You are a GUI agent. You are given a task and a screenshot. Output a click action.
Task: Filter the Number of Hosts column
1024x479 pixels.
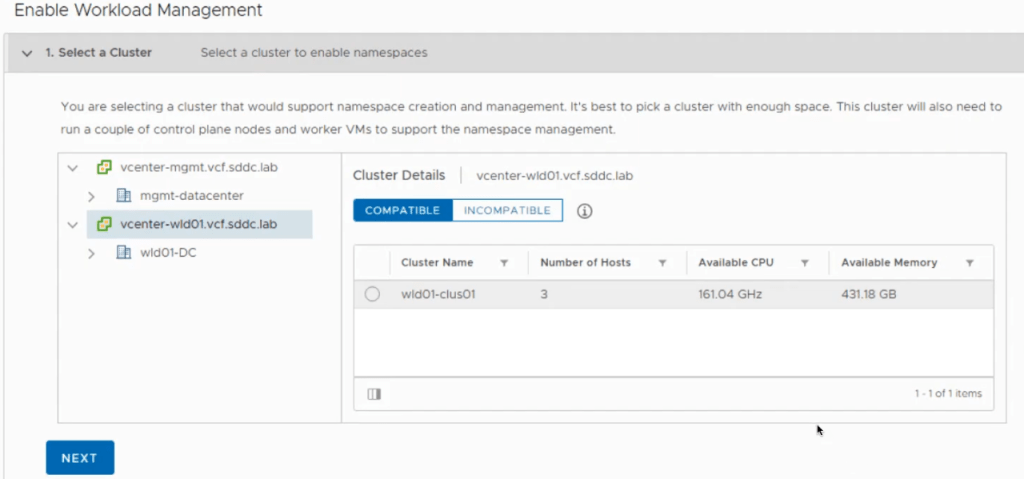pyautogui.click(x=662, y=263)
